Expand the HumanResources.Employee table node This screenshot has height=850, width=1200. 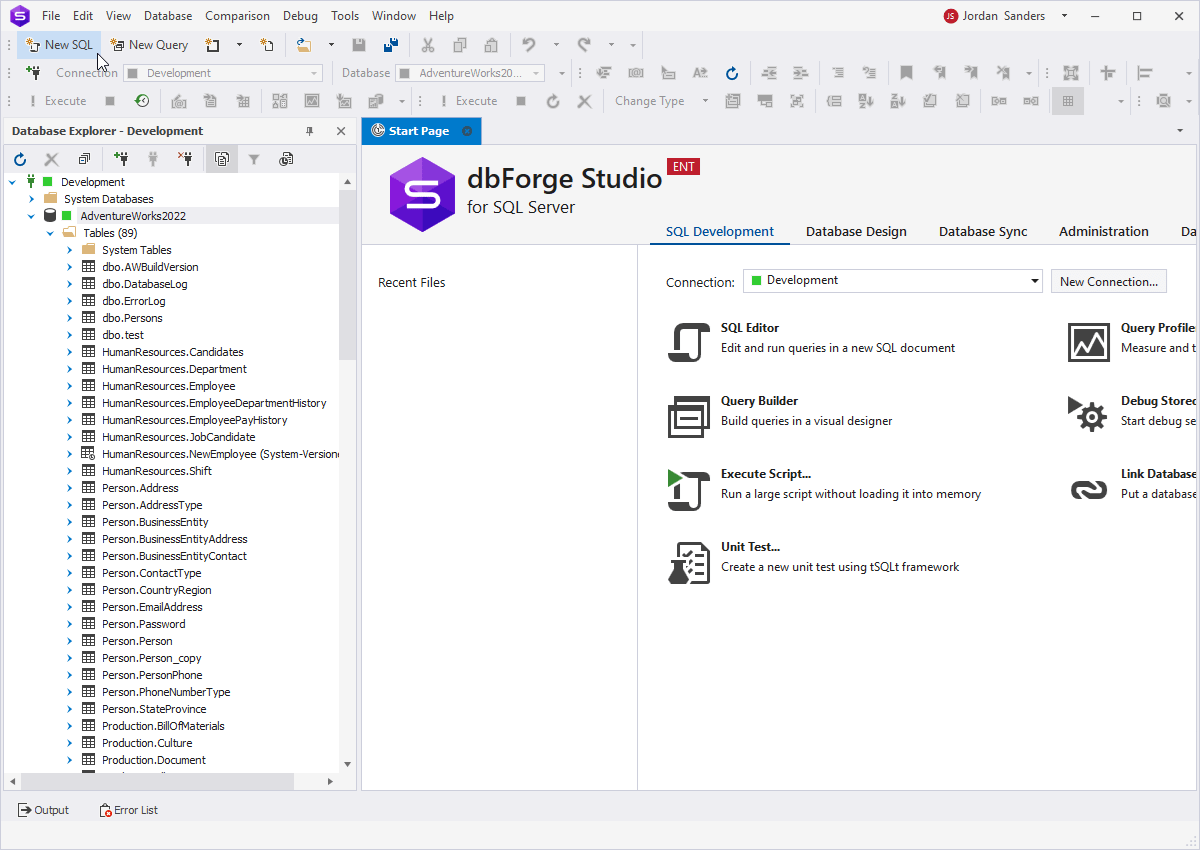(x=69, y=386)
